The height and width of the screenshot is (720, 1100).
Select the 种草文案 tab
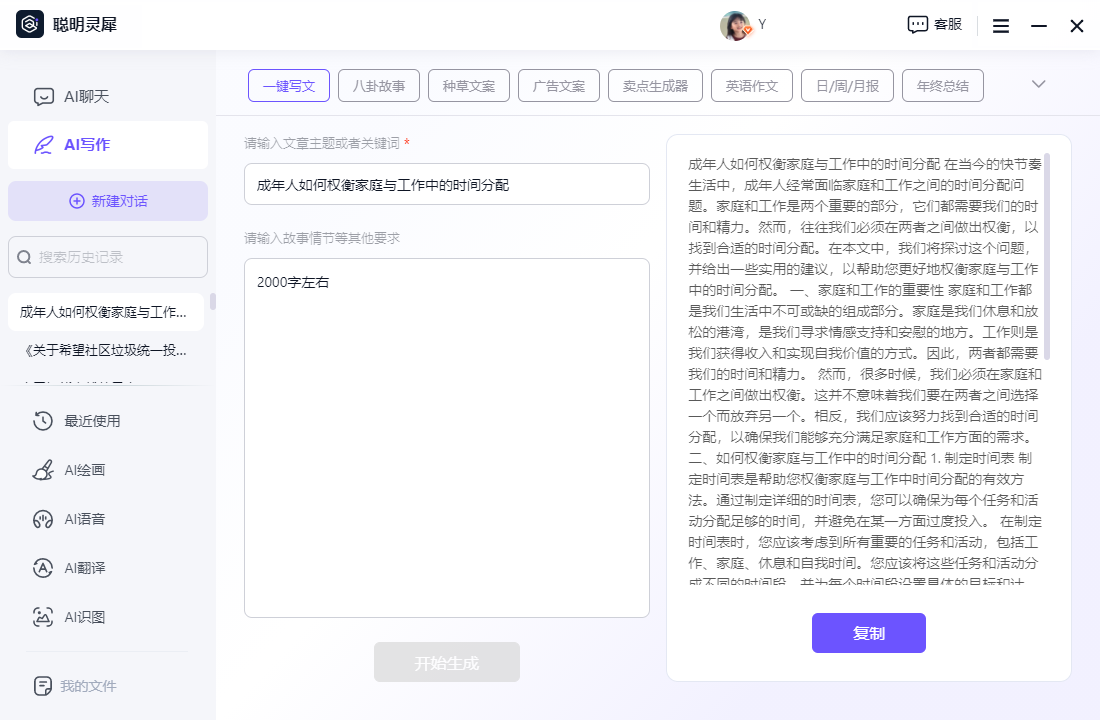469,86
